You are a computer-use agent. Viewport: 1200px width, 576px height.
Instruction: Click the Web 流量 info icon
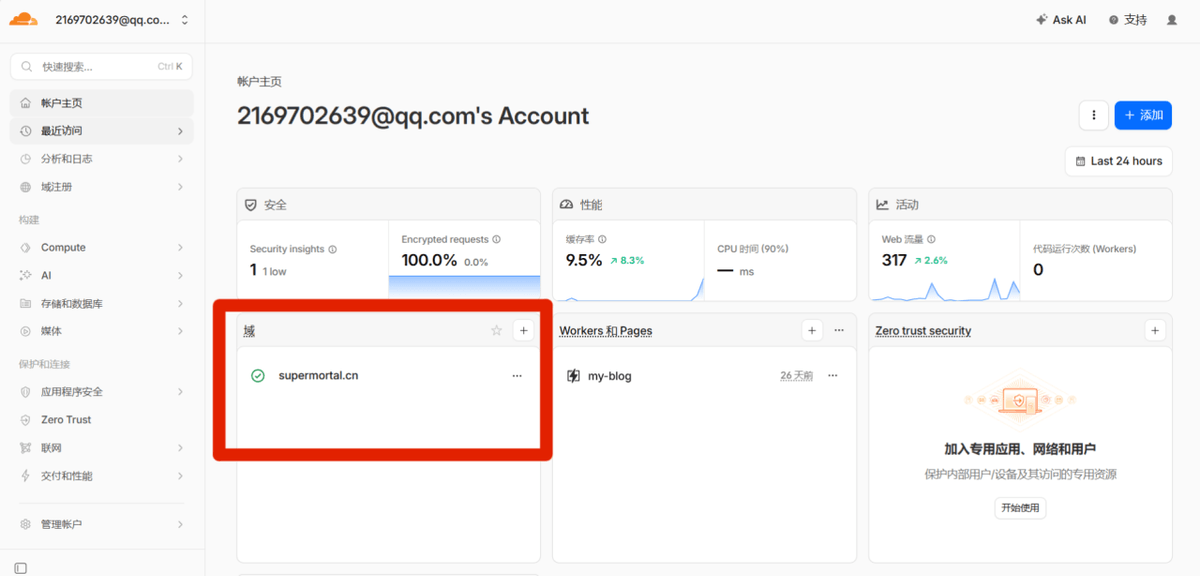click(932, 239)
